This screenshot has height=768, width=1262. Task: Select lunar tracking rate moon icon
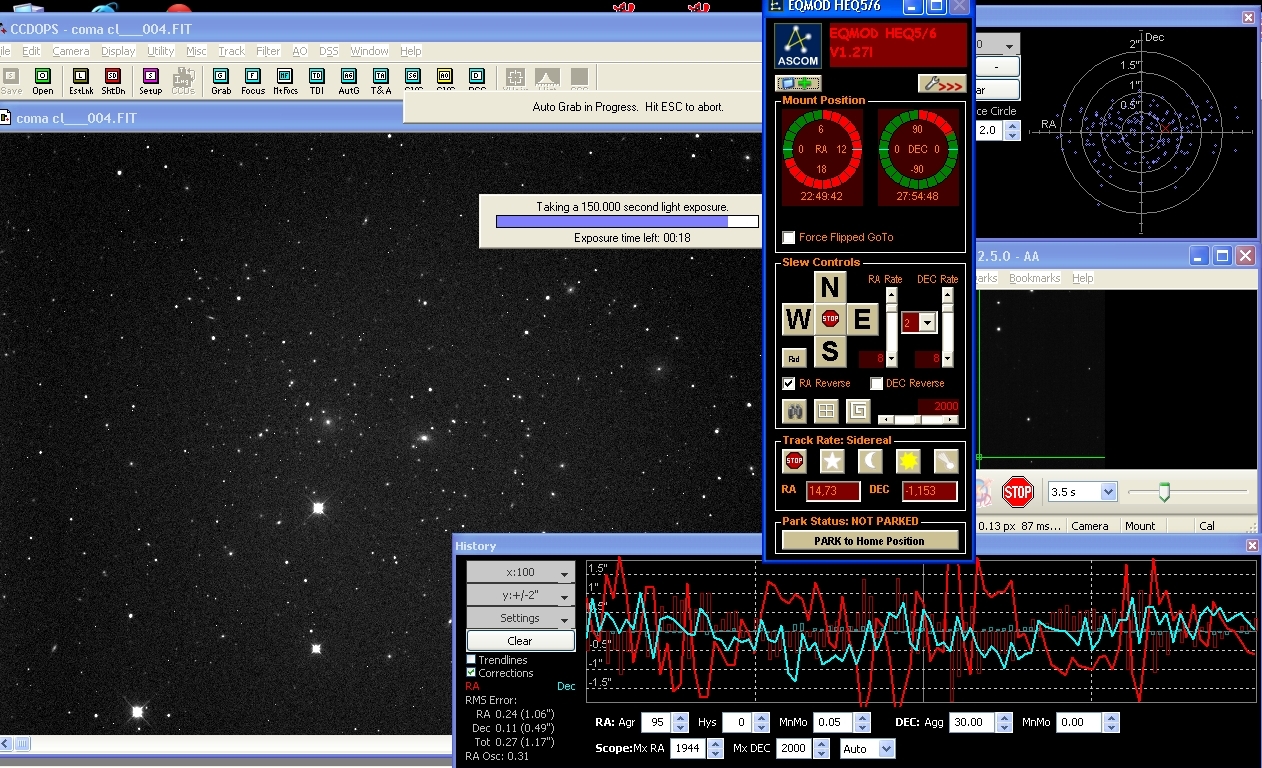point(870,460)
